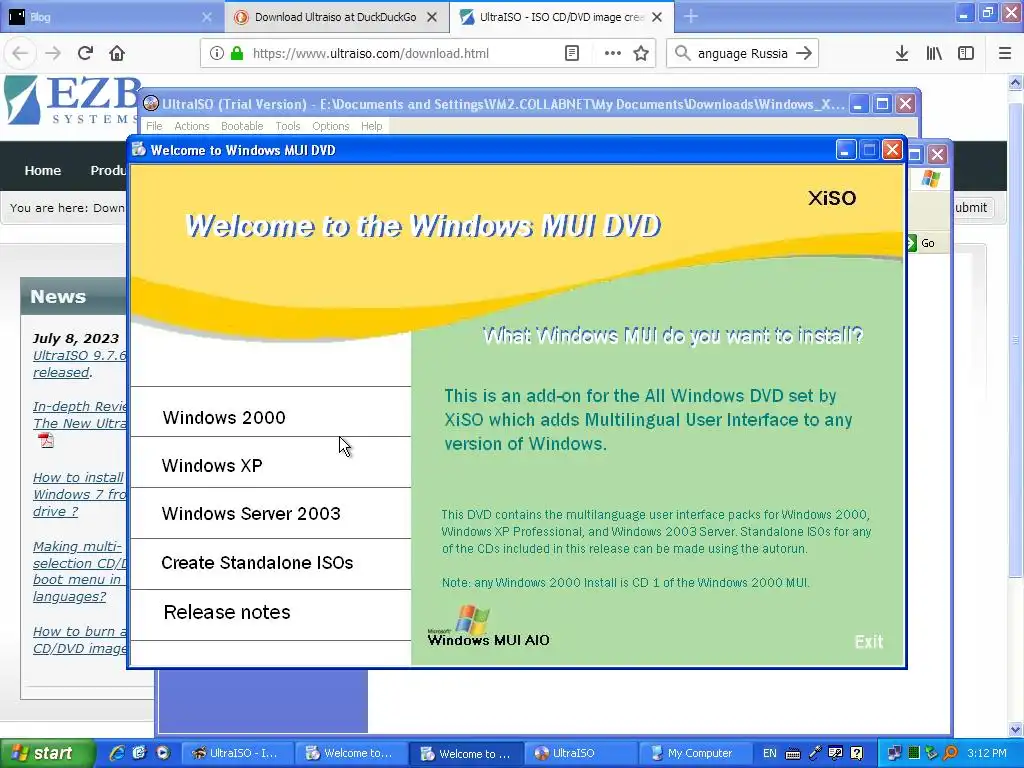
Task: Click Exit in the MUI DVD window
Action: tap(869, 642)
